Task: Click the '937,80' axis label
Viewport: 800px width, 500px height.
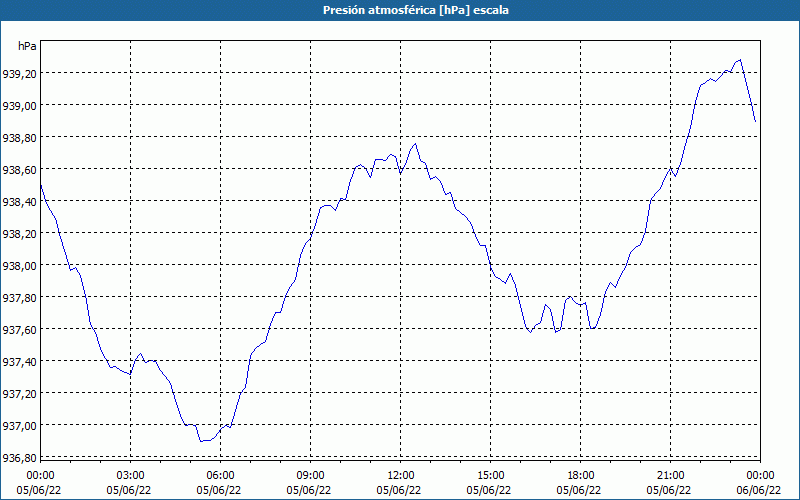Action: pos(19,297)
